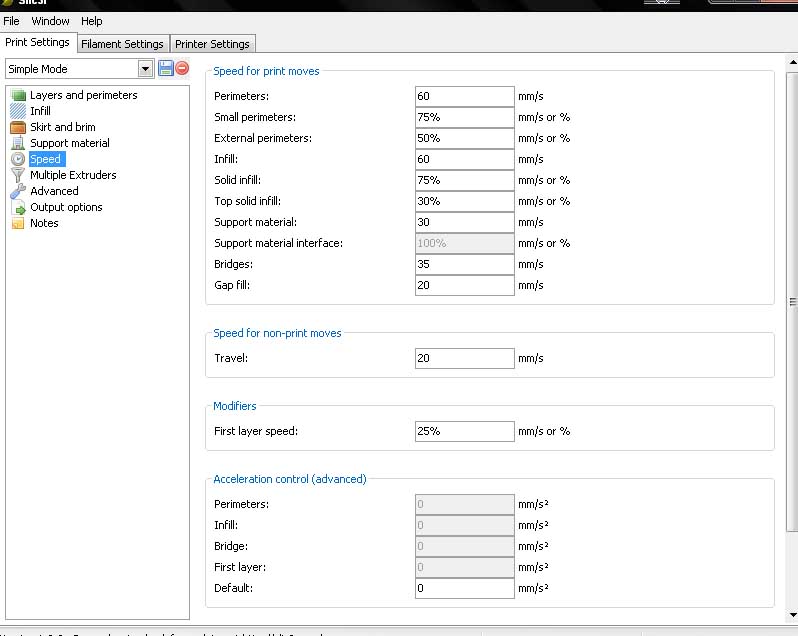Click the First layer speed field

[465, 431]
